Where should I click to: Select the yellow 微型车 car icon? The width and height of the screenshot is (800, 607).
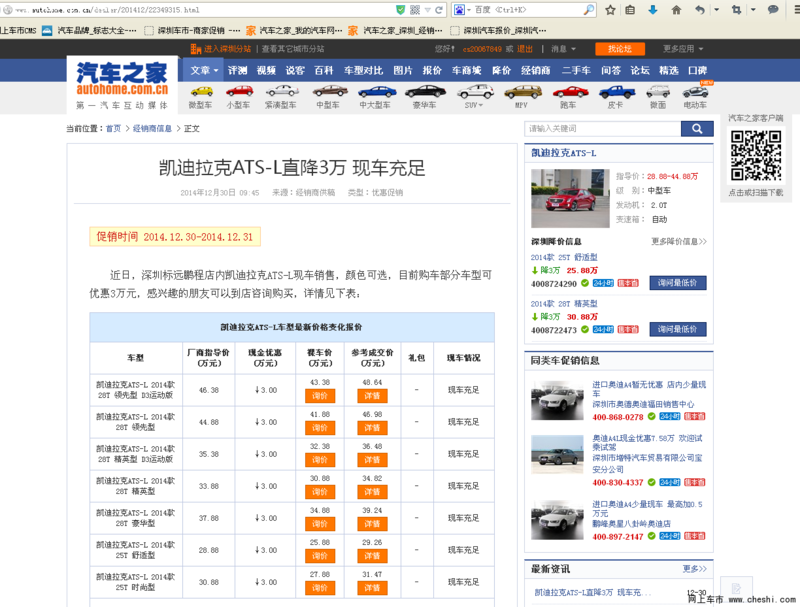pyautogui.click(x=202, y=91)
